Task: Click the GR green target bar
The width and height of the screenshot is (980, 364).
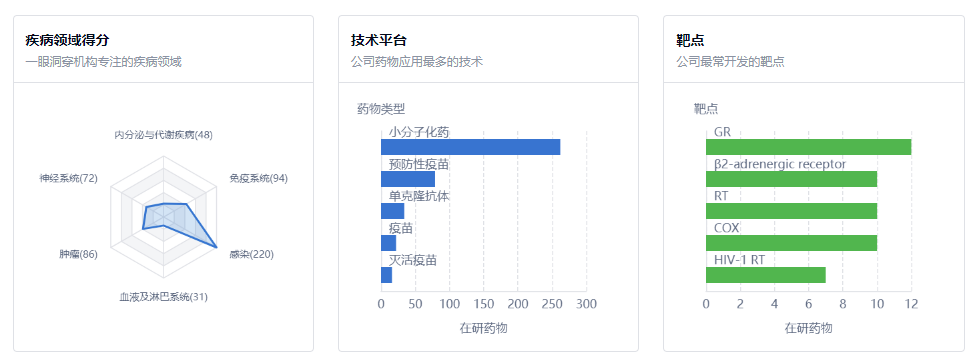Action: pyautogui.click(x=809, y=147)
